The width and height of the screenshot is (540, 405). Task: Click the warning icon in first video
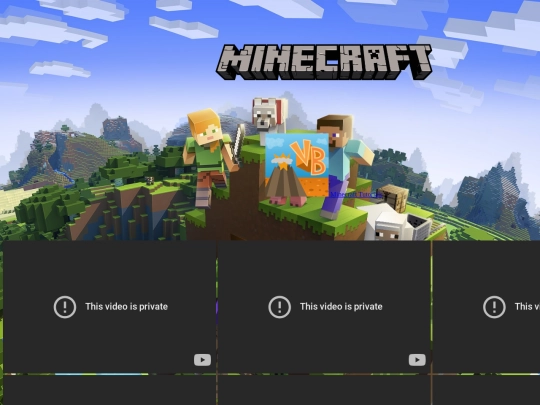(65, 307)
